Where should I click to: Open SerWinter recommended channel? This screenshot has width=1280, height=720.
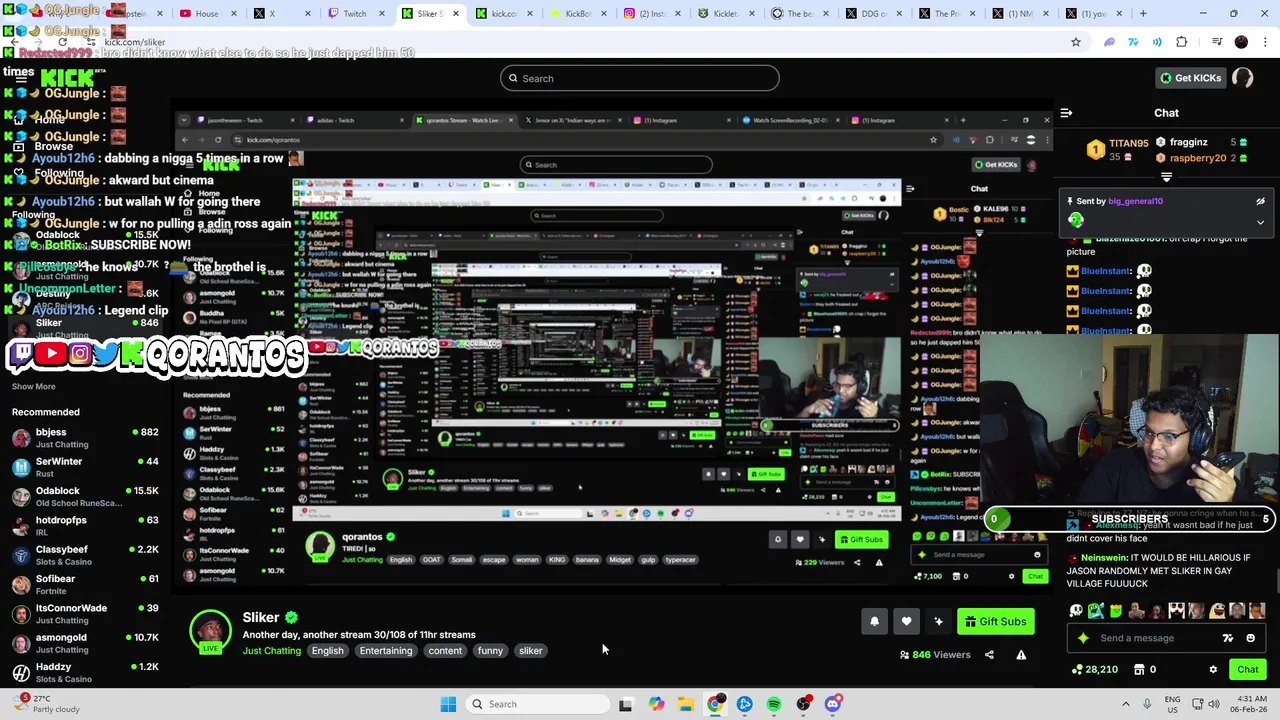(x=85, y=467)
